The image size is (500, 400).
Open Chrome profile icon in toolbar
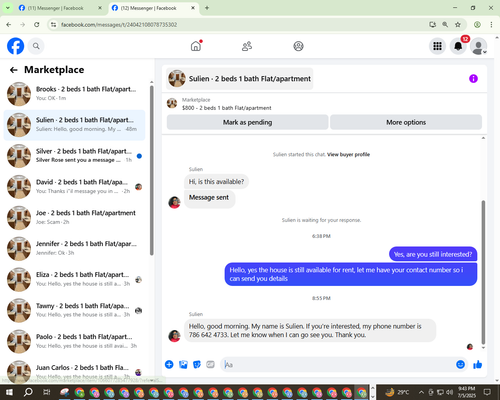click(x=477, y=25)
